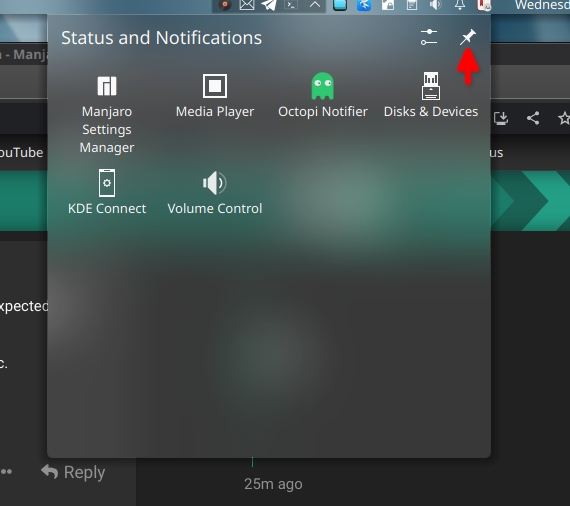Click the terminal tray icon

point(291,5)
